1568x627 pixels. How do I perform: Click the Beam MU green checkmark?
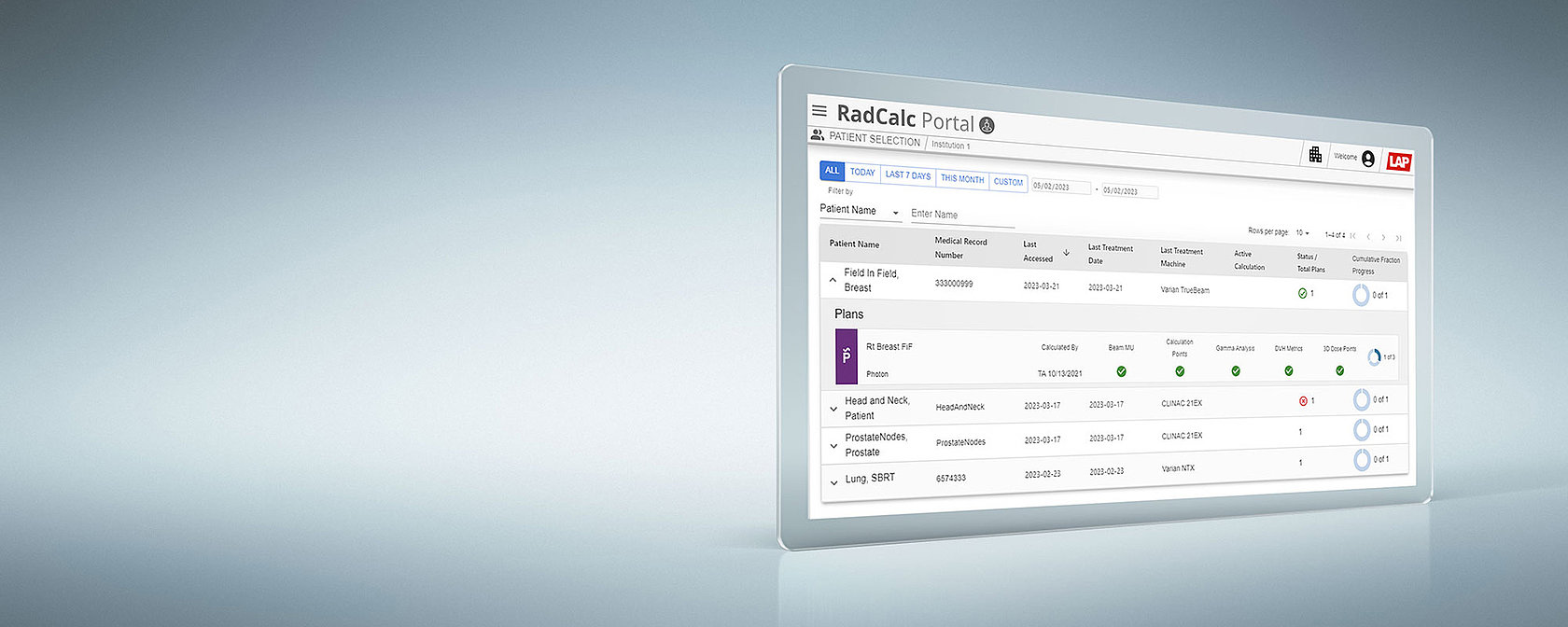point(1121,371)
